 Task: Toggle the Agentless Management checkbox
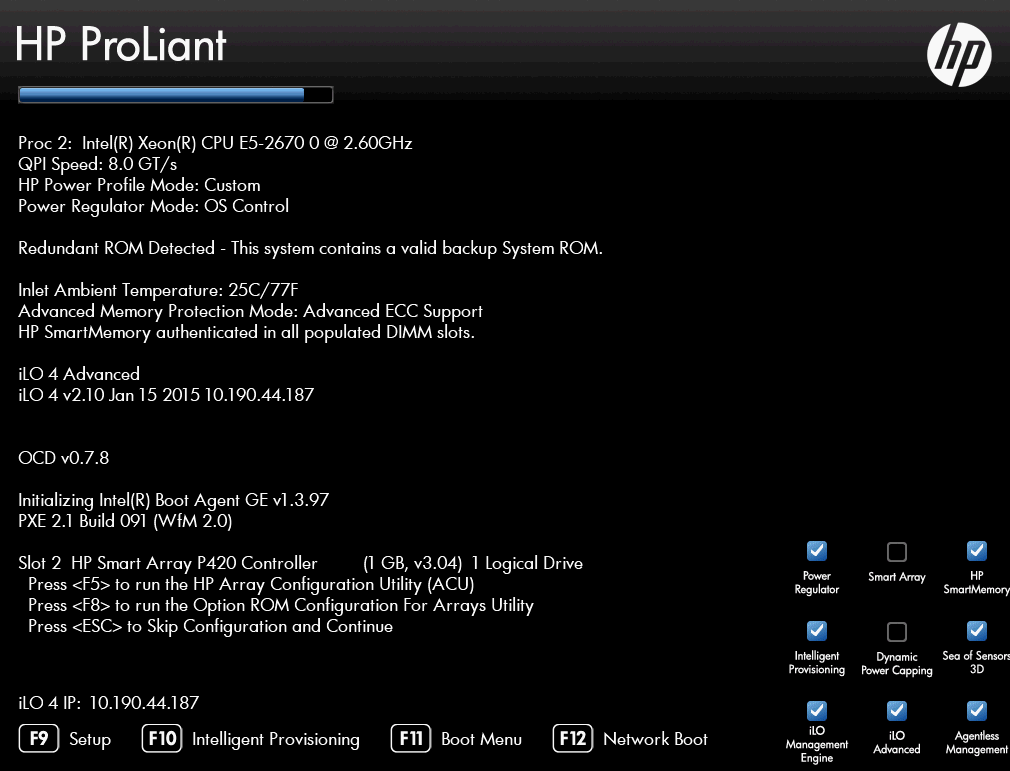977,711
